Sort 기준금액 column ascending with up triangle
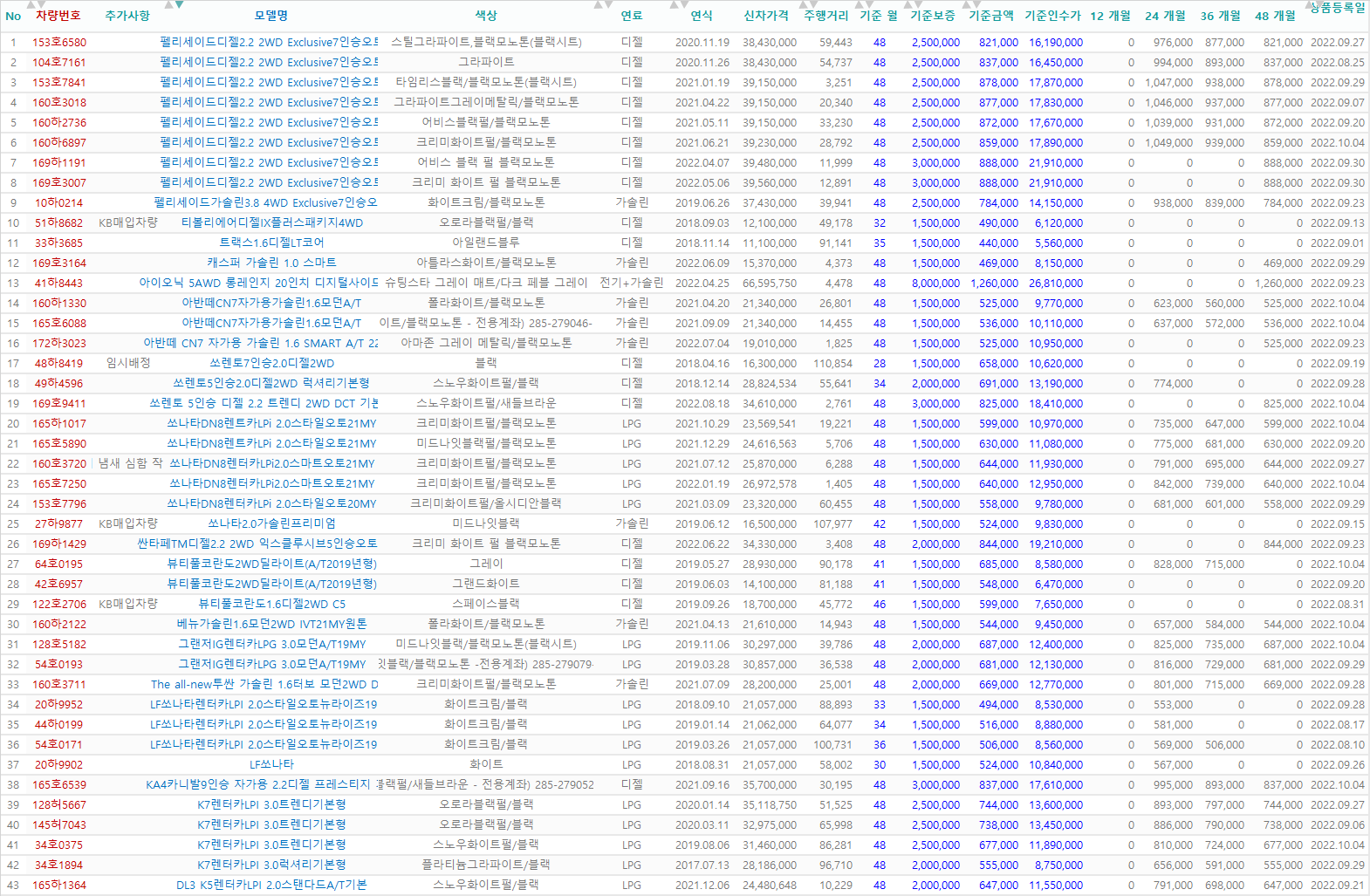The height and width of the screenshot is (896, 1370). [966, 3]
